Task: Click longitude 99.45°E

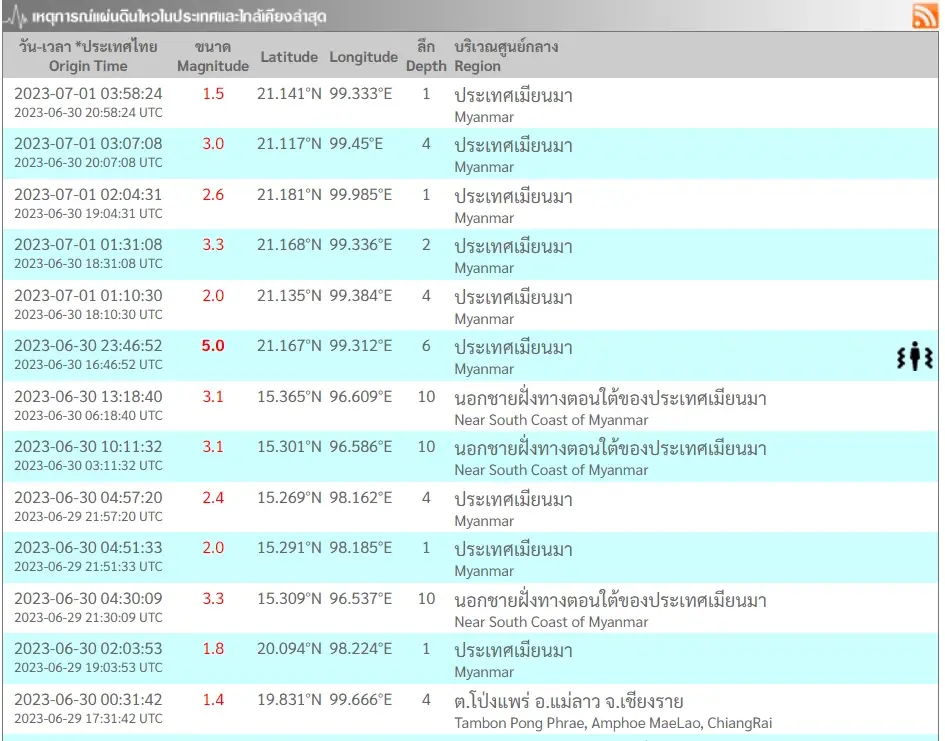Action: 356,143
